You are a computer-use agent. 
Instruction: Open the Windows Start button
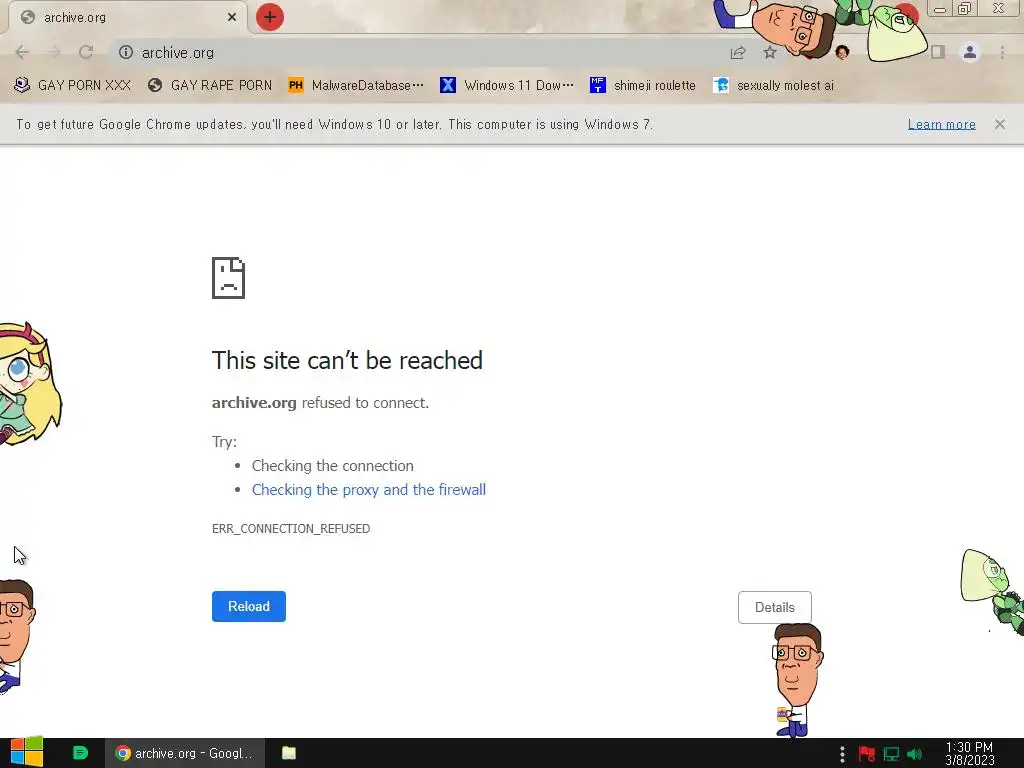(x=27, y=752)
